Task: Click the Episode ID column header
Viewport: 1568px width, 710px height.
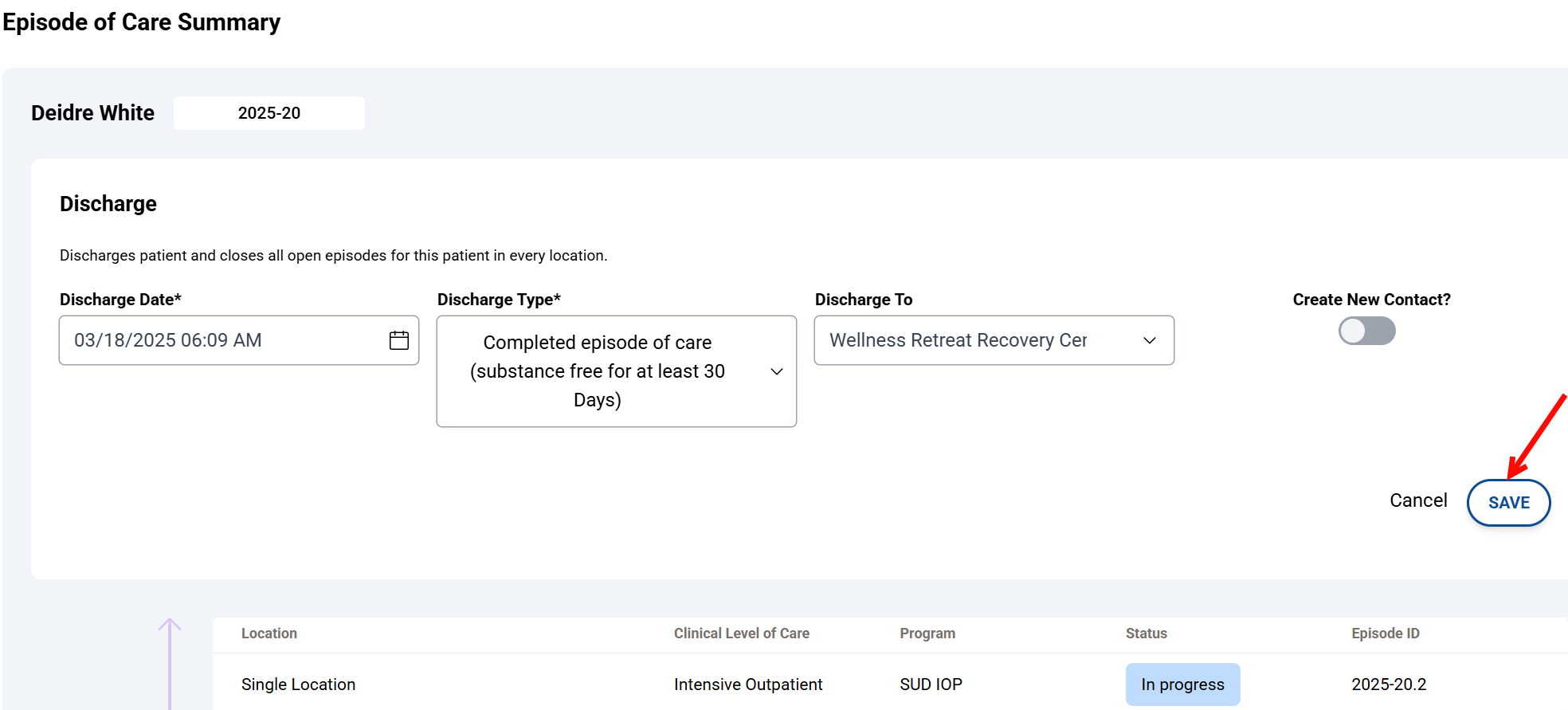Action: pos(1385,634)
